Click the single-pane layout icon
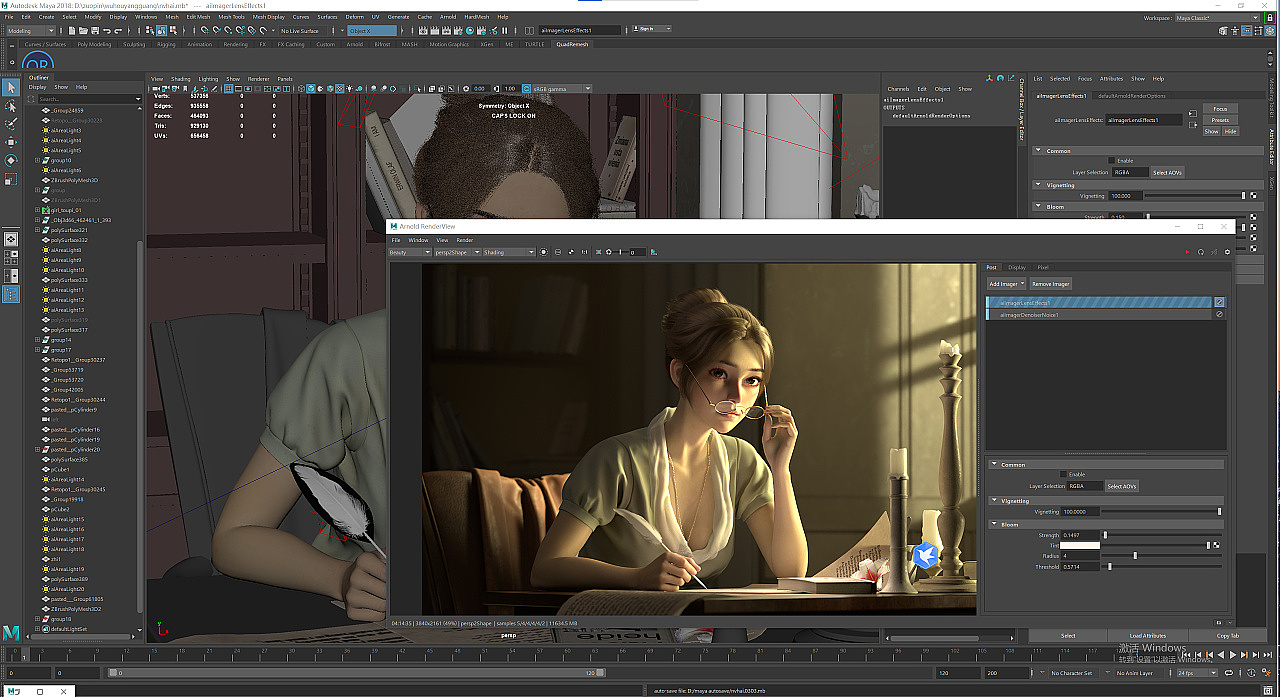 (x=10, y=240)
